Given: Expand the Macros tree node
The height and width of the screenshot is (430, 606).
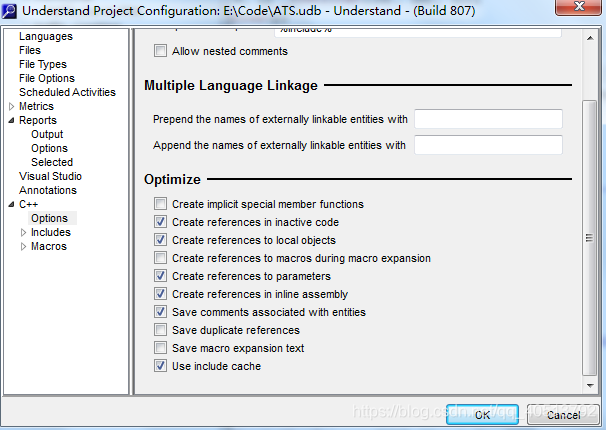Looking at the screenshot, I should point(23,246).
